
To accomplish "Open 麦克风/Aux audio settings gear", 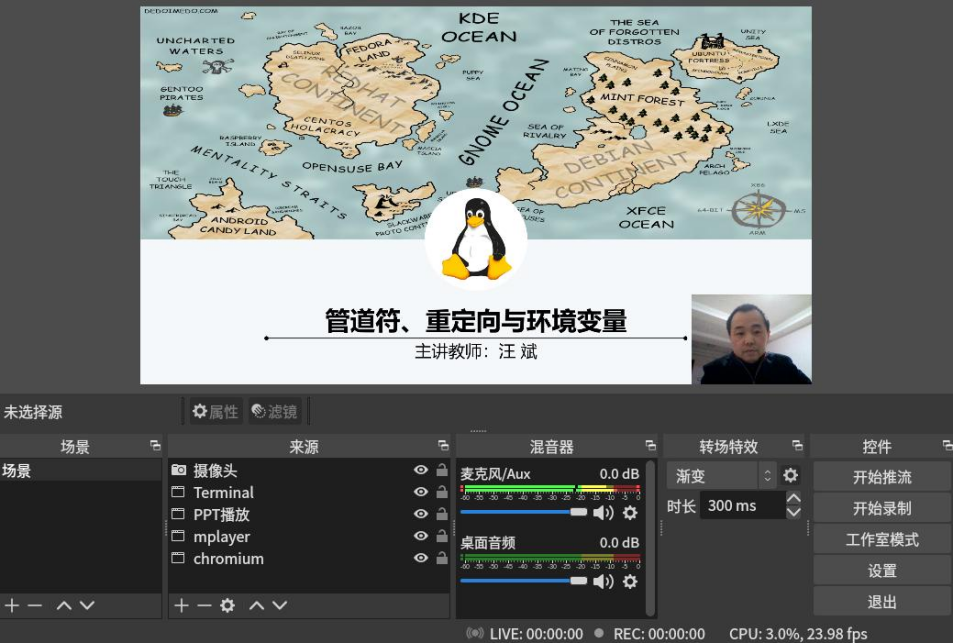I will [630, 513].
